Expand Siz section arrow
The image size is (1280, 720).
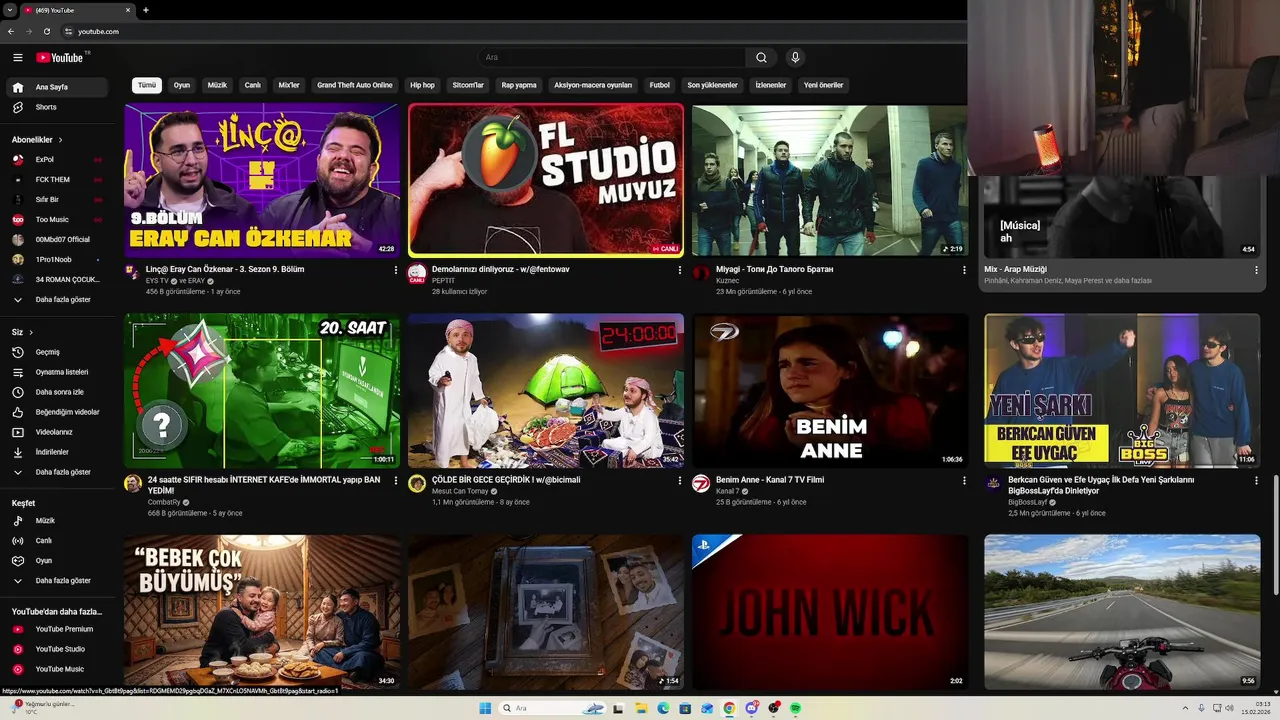[31, 332]
